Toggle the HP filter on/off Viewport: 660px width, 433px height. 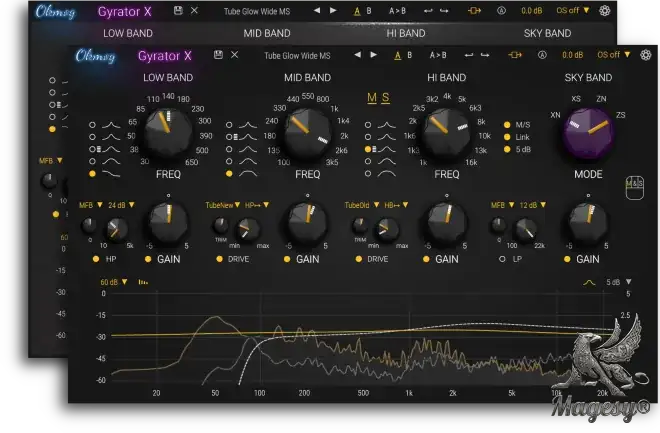(x=96, y=259)
